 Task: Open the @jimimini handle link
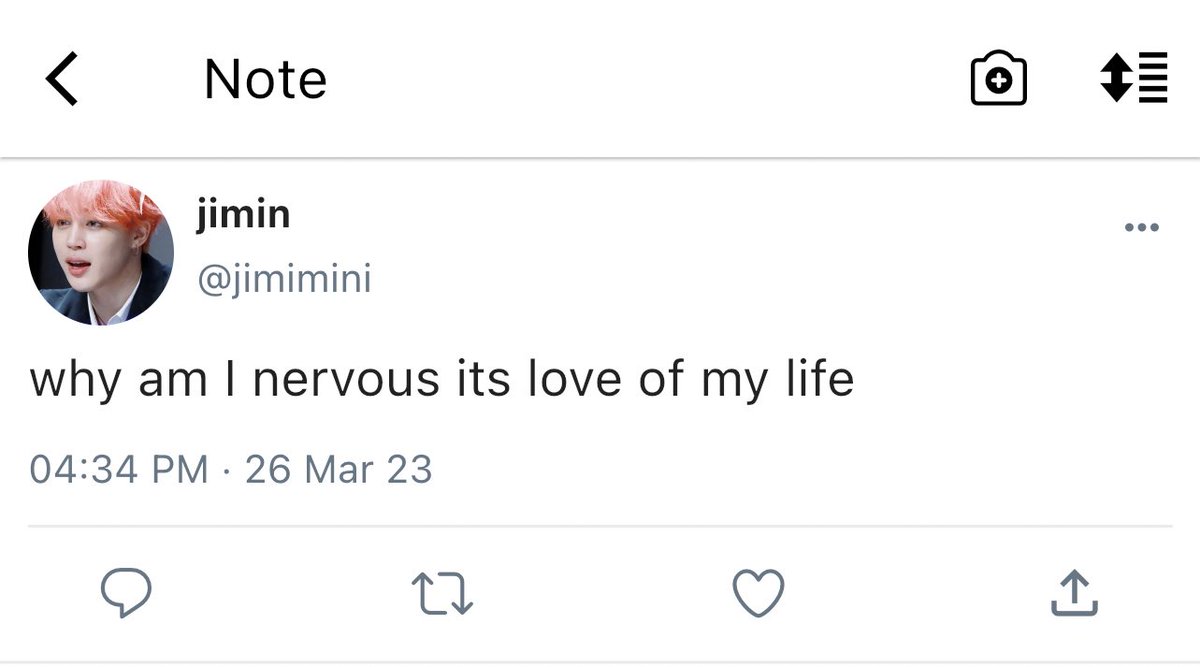286,279
